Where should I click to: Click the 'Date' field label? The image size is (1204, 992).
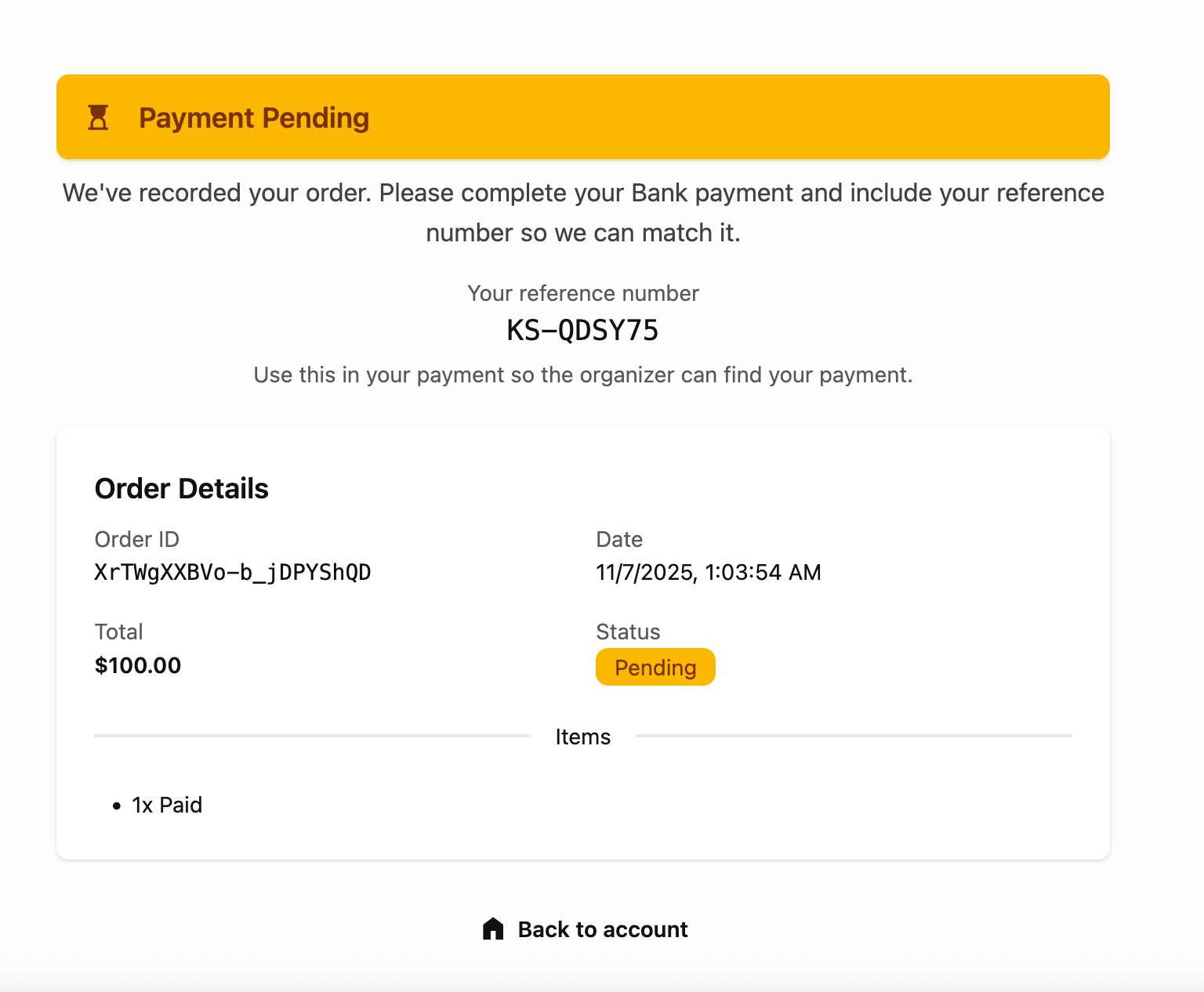(x=619, y=540)
